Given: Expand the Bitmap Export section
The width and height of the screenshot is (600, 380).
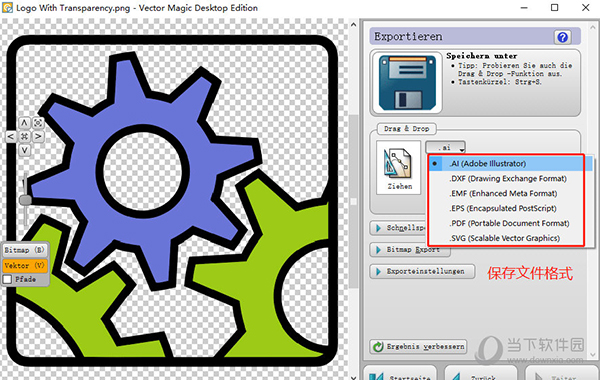Looking at the screenshot, I should click(x=410, y=250).
